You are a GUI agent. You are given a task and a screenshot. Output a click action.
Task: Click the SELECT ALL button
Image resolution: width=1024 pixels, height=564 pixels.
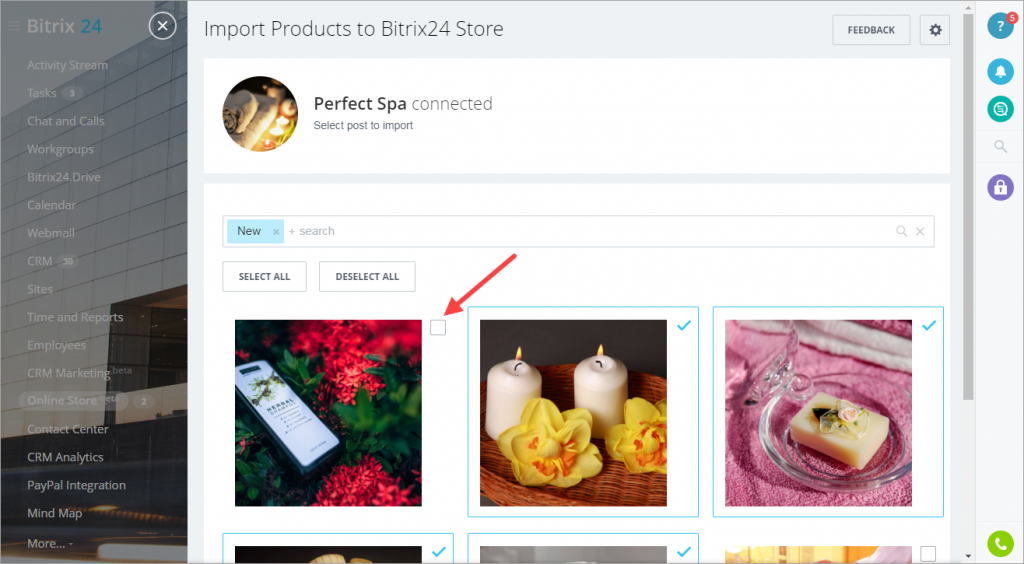[264, 277]
